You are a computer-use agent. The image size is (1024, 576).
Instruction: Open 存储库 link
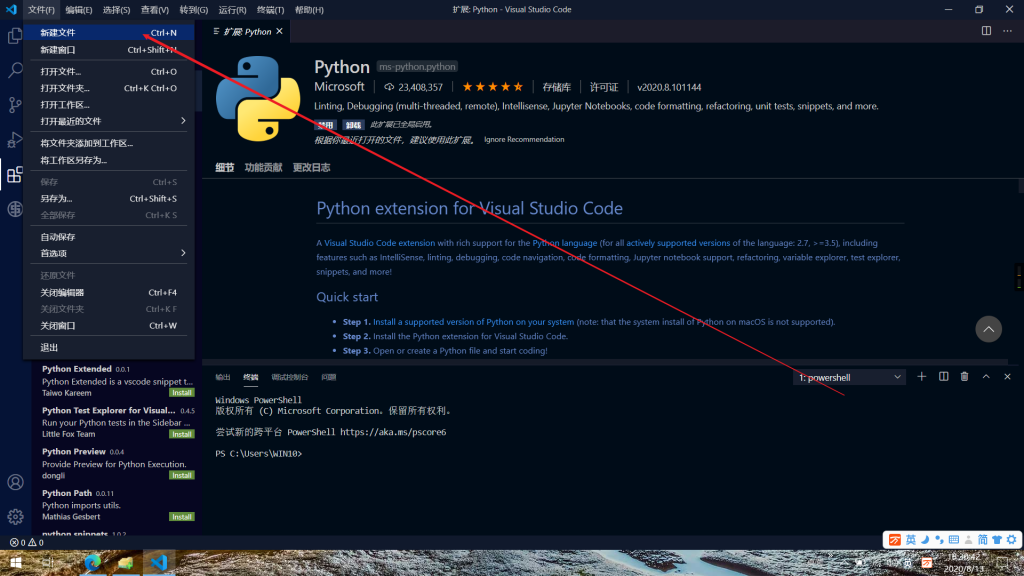pos(556,87)
